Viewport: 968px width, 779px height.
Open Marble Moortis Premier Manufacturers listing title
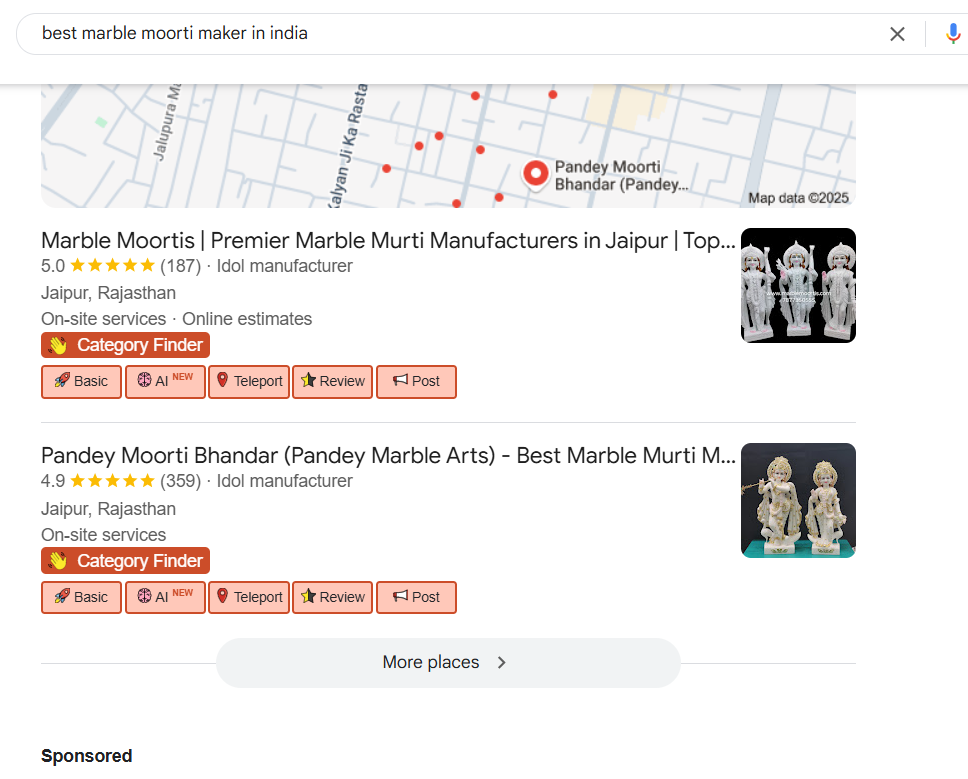point(388,241)
